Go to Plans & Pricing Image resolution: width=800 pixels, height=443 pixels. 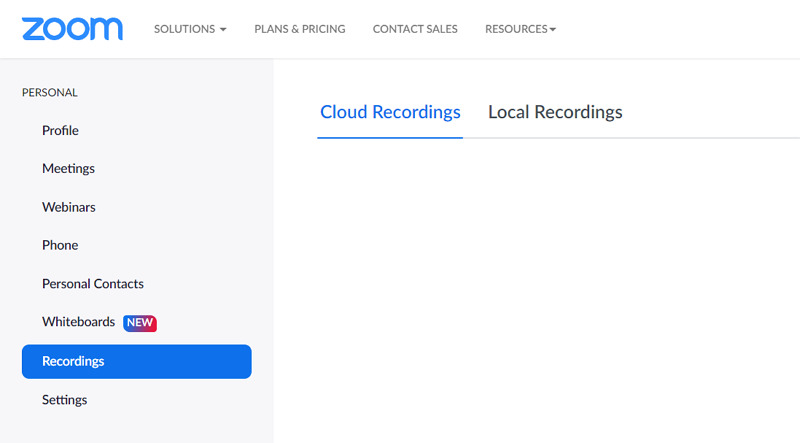300,29
